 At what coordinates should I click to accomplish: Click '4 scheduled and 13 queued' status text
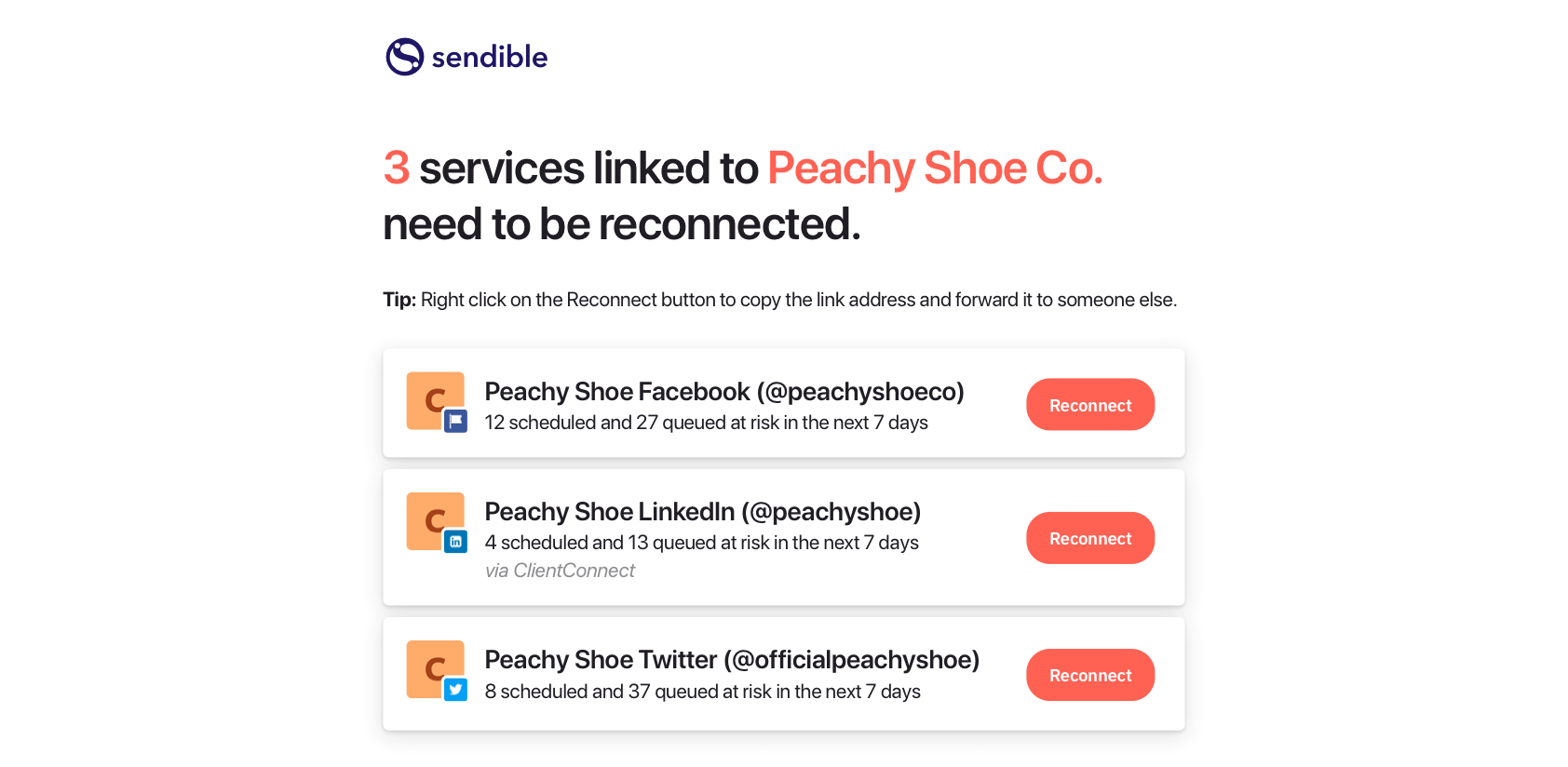pyautogui.click(x=701, y=543)
